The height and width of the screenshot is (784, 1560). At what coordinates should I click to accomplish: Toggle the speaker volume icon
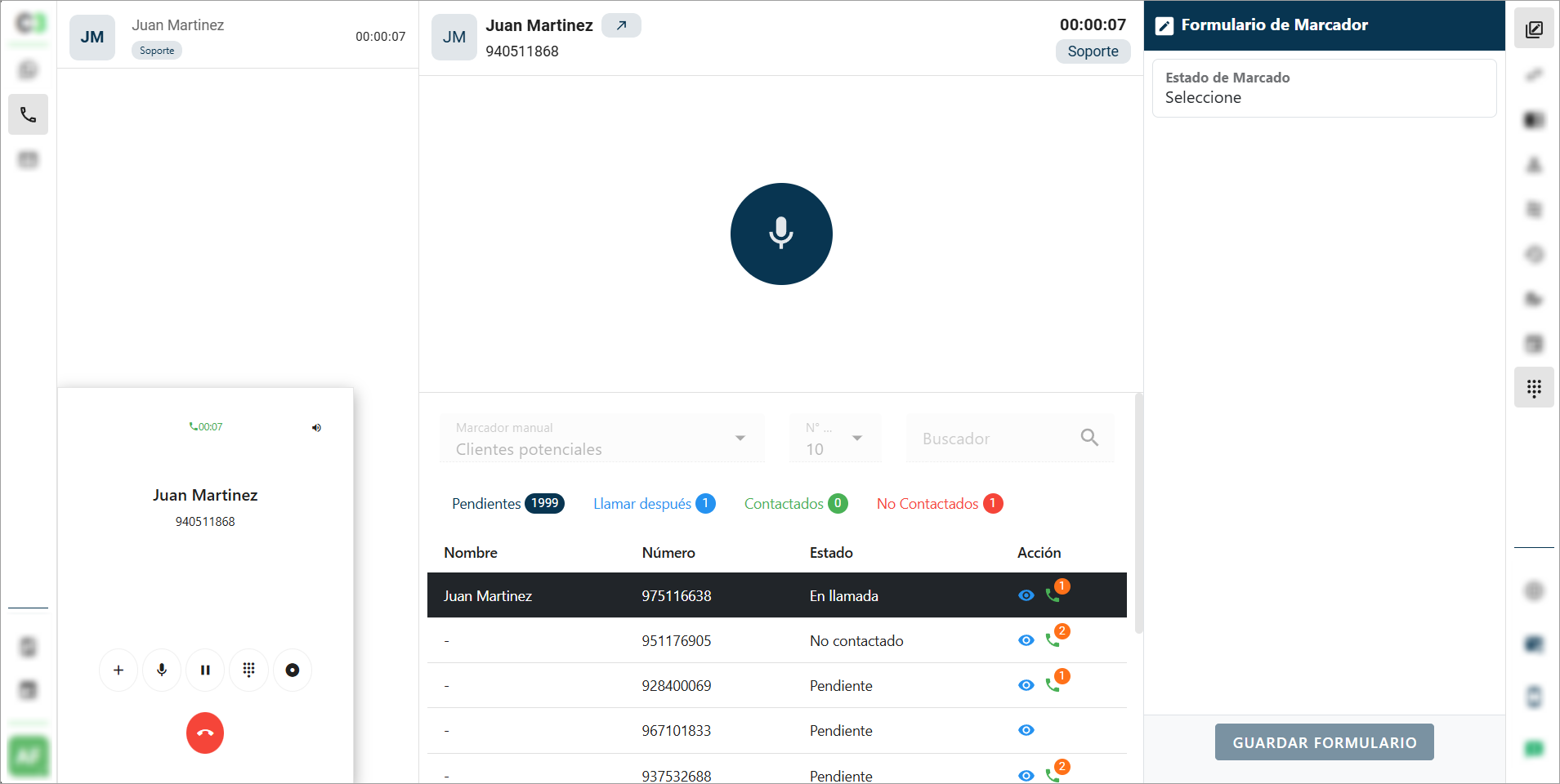click(x=316, y=427)
